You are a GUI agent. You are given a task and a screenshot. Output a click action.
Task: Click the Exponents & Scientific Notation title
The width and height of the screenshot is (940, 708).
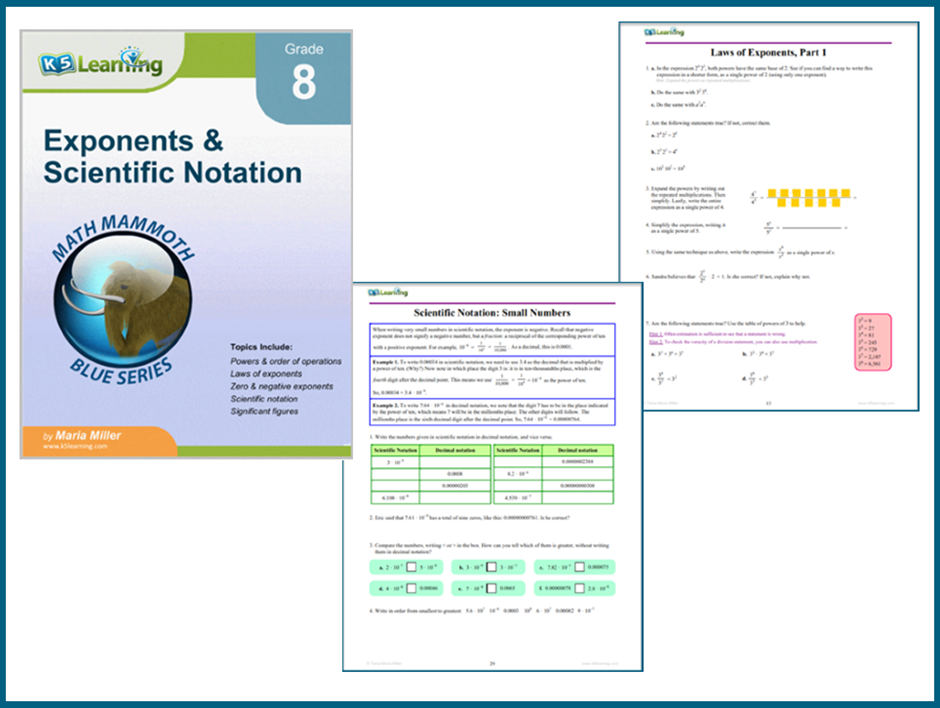tap(173, 156)
